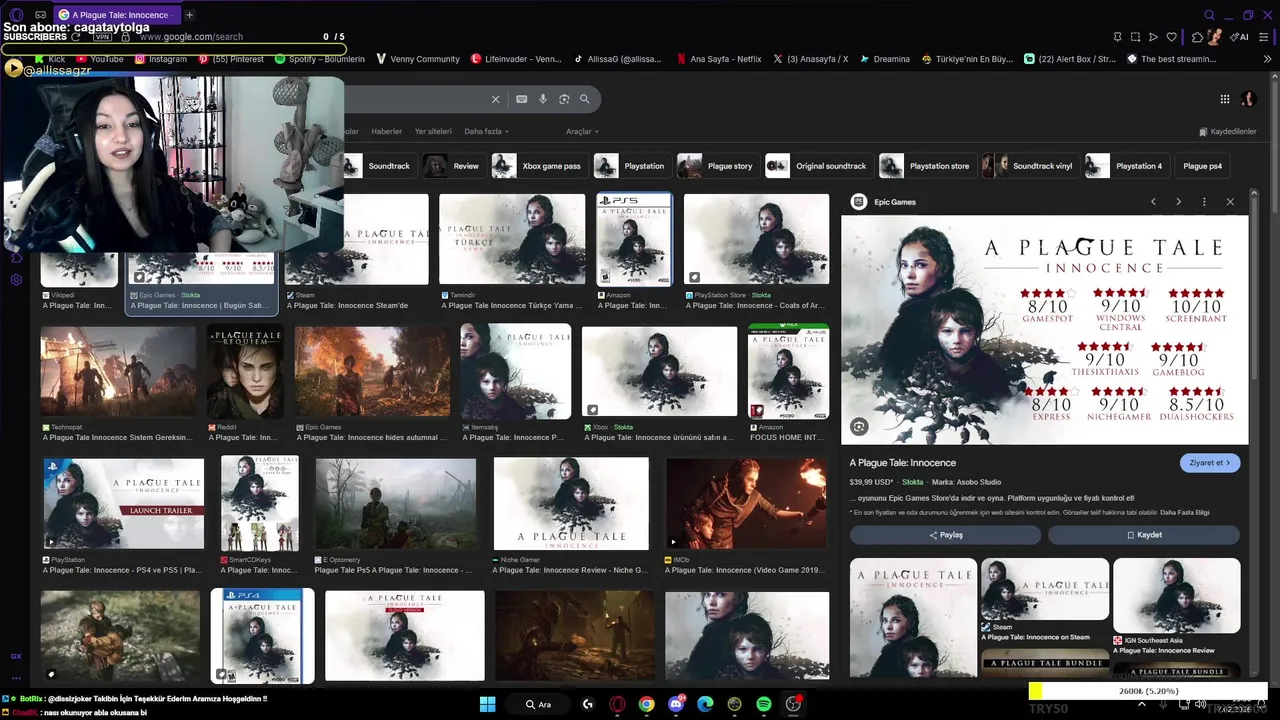1280x720 pixels.
Task: Filter images by Soundtrack vinyl chip
Action: coord(1030,166)
